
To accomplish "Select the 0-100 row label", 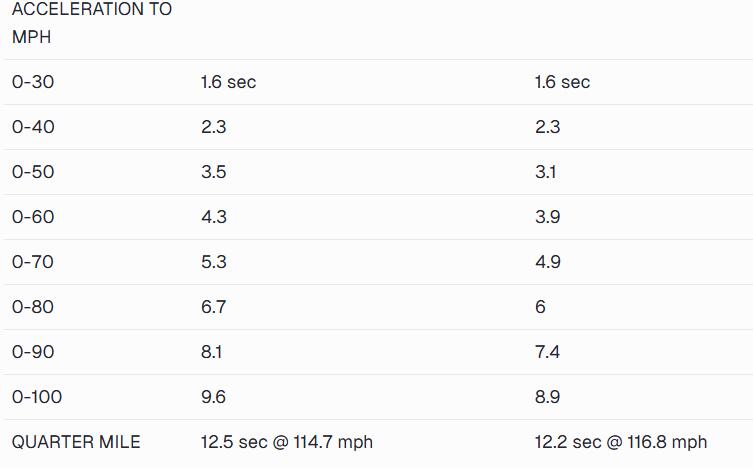I will coord(37,397).
